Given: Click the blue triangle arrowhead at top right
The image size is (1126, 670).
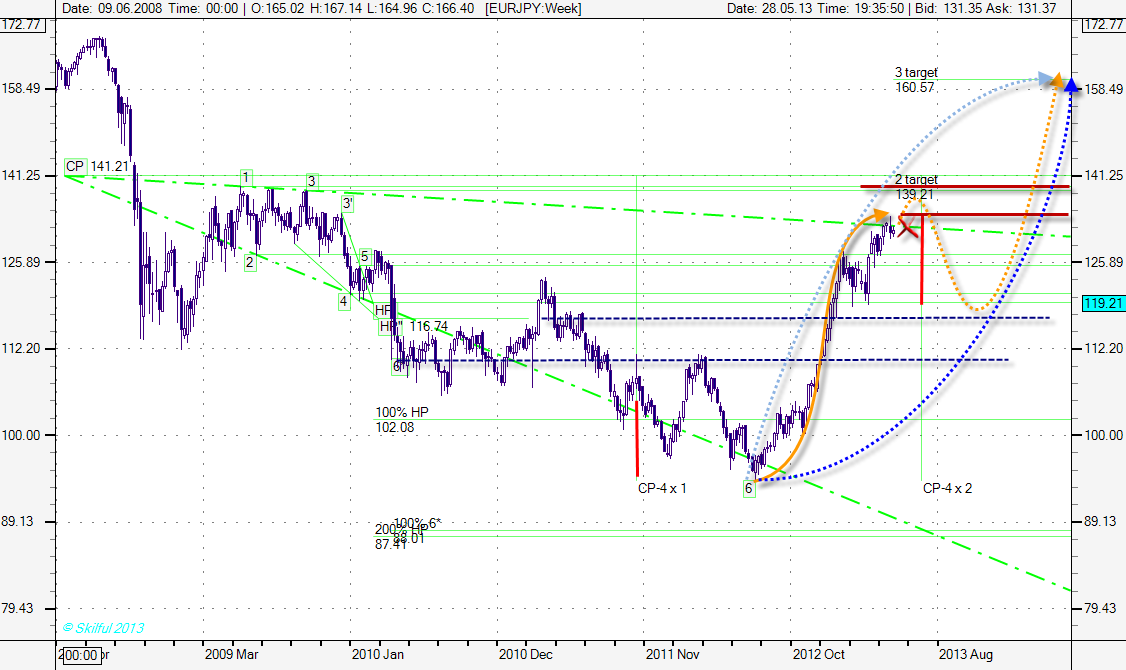Looking at the screenshot, I should (1071, 86).
